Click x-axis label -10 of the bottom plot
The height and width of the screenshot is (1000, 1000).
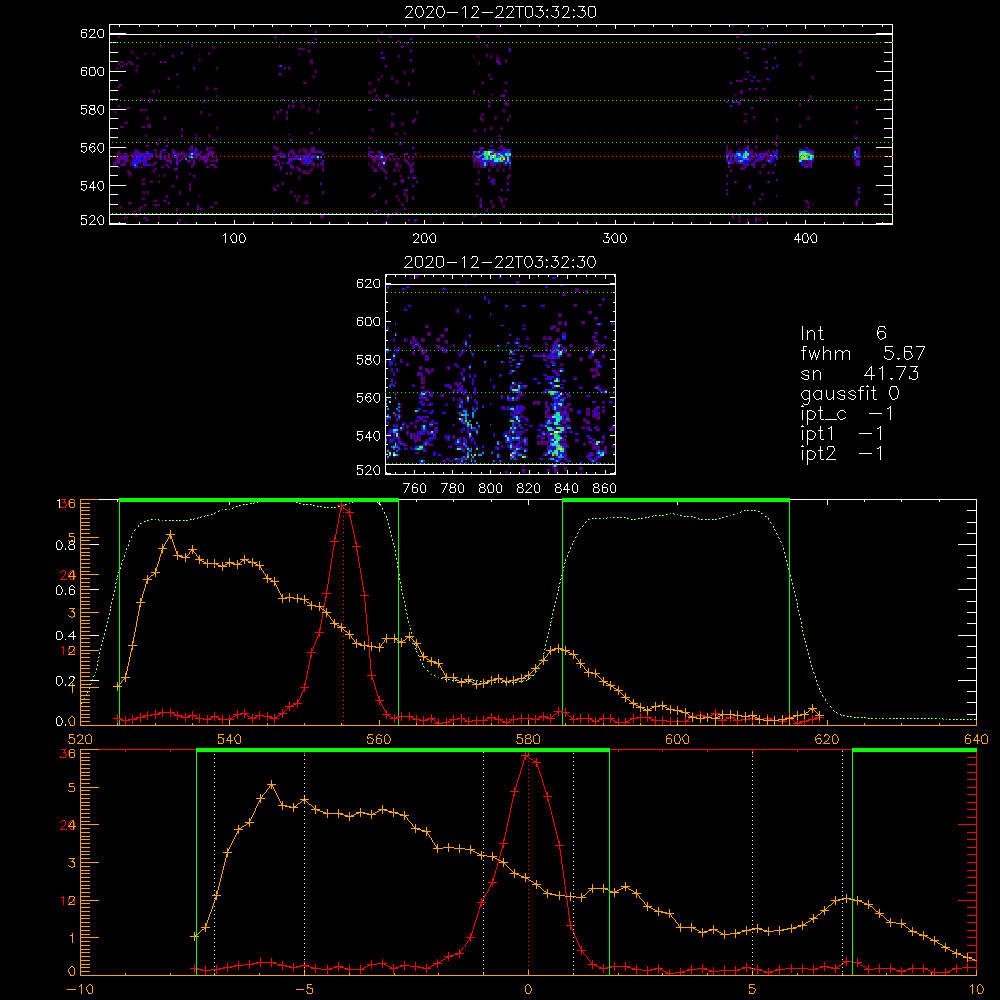tap(80, 990)
